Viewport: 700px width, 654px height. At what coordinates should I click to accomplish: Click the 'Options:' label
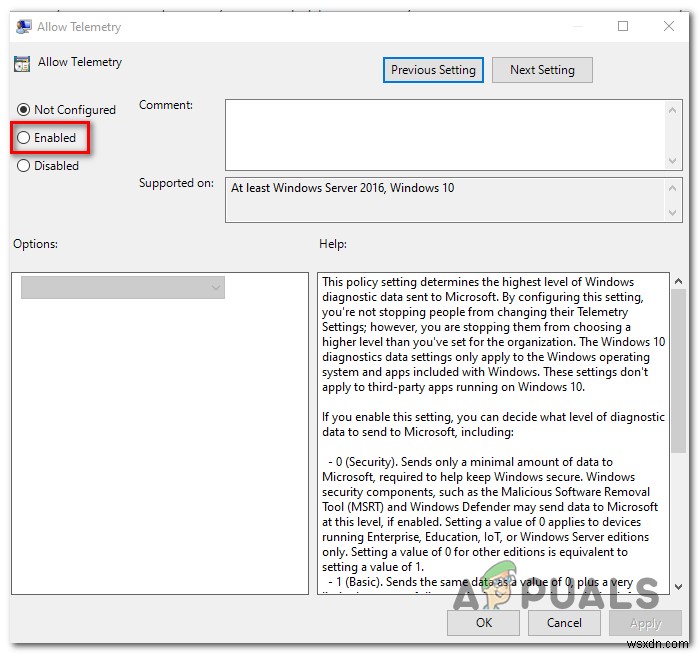pyautogui.click(x=35, y=244)
